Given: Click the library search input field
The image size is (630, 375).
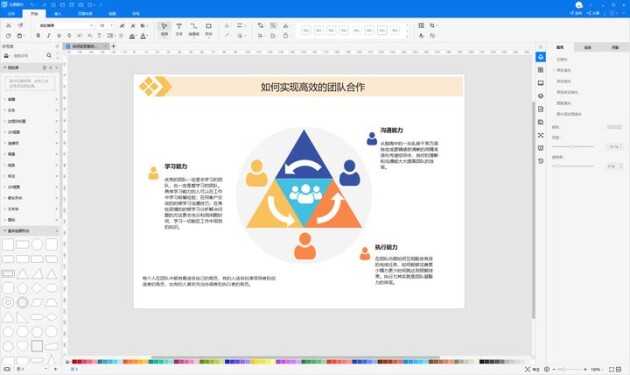Looking at the screenshot, I should point(29,55).
